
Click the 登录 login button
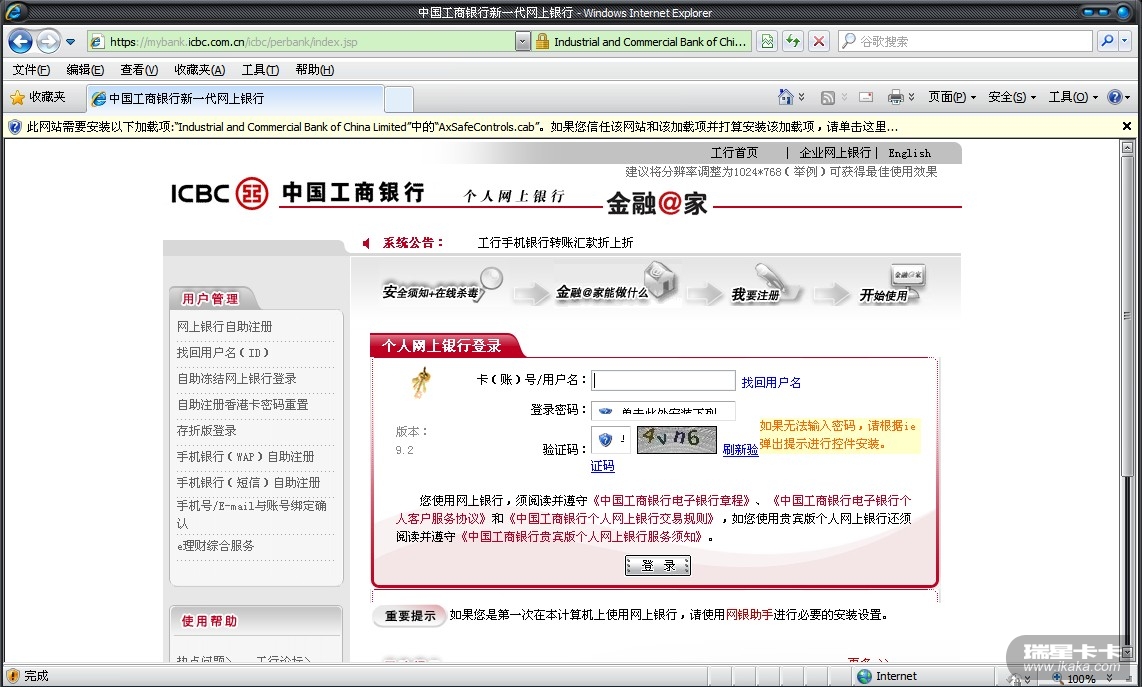coord(658,565)
